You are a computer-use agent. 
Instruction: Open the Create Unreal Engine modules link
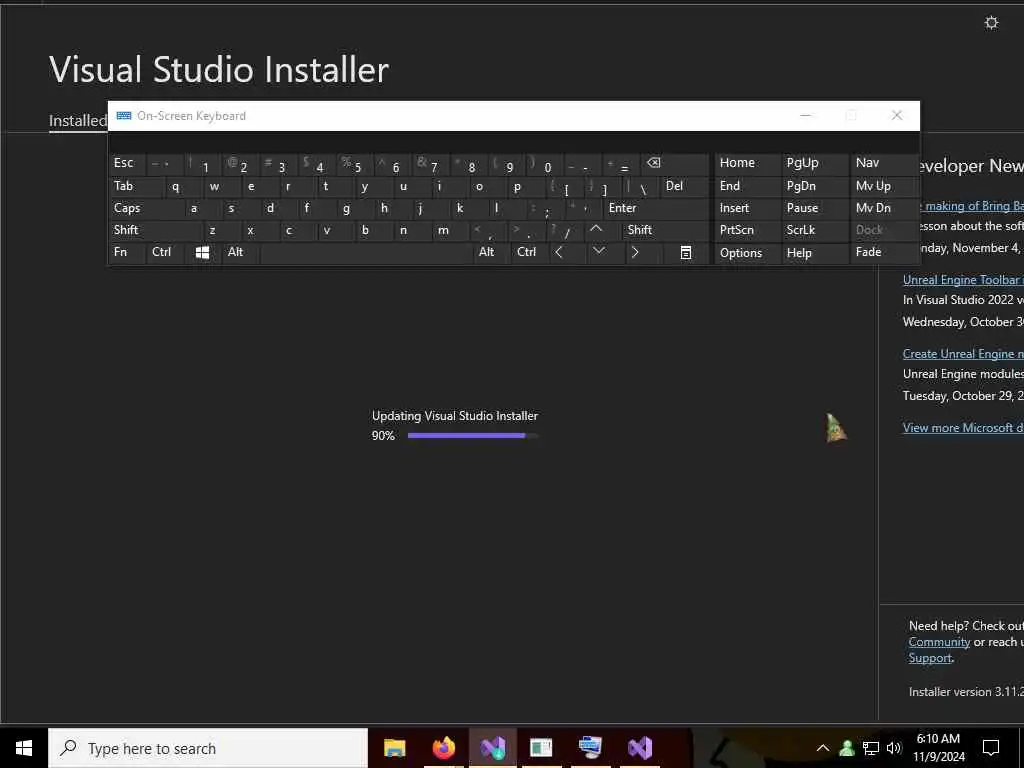(963, 354)
